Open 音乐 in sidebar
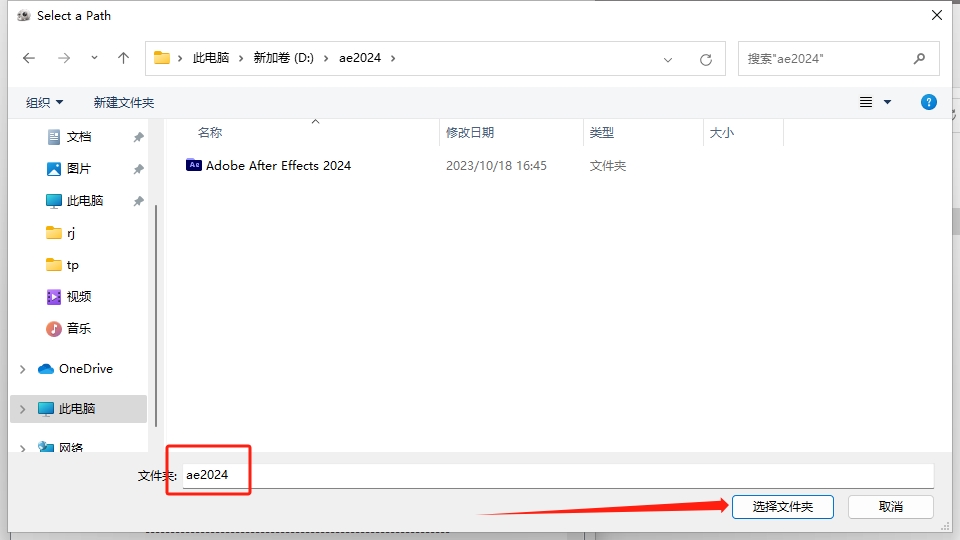The width and height of the screenshot is (960, 540). [x=78, y=328]
